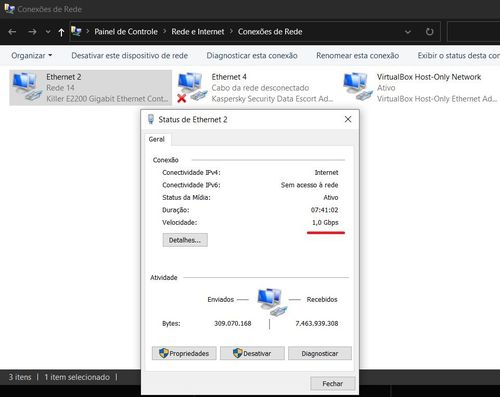Select the Geral tab

(156, 139)
